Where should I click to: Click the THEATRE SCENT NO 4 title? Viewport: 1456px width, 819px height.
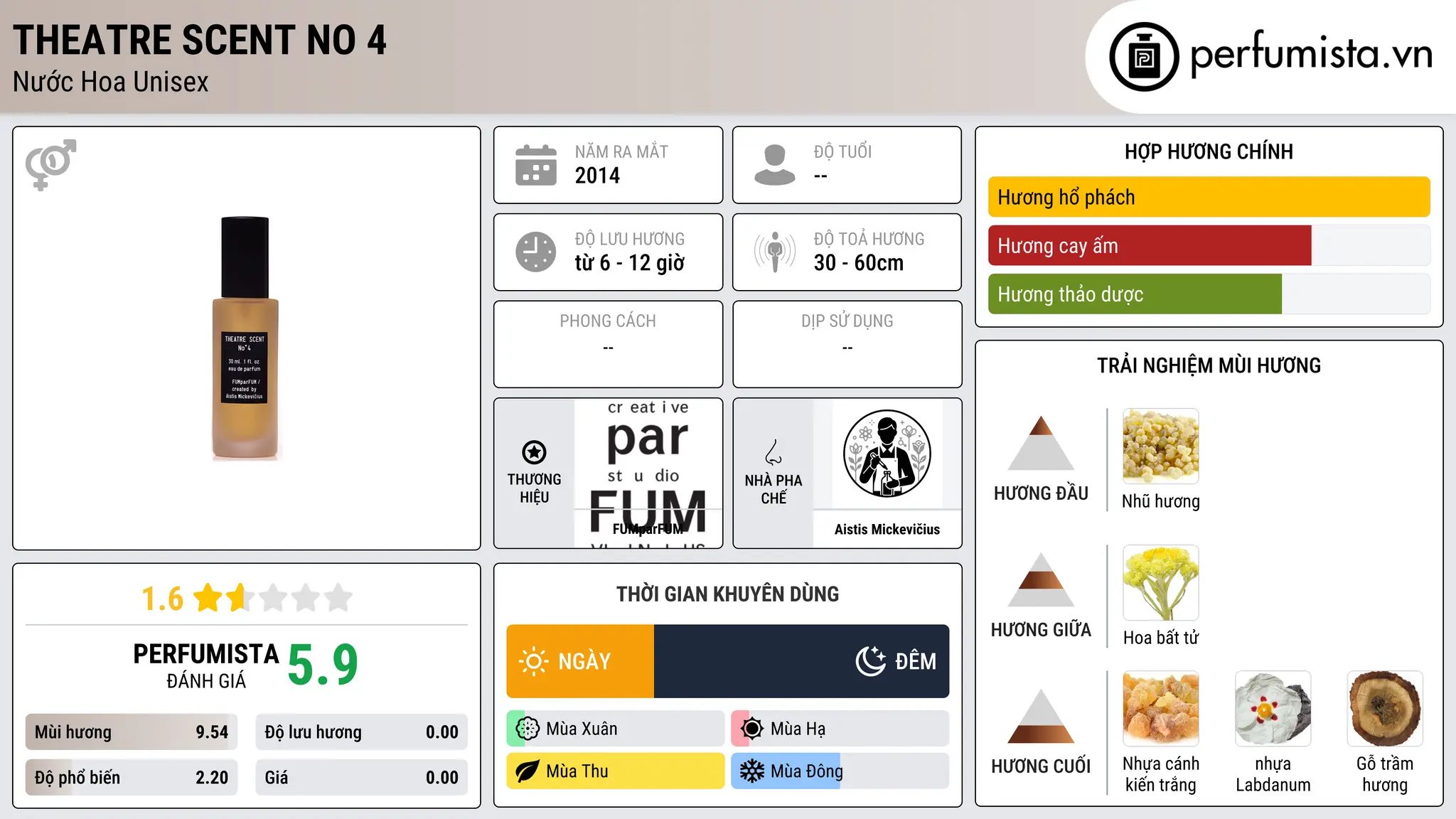[x=200, y=40]
